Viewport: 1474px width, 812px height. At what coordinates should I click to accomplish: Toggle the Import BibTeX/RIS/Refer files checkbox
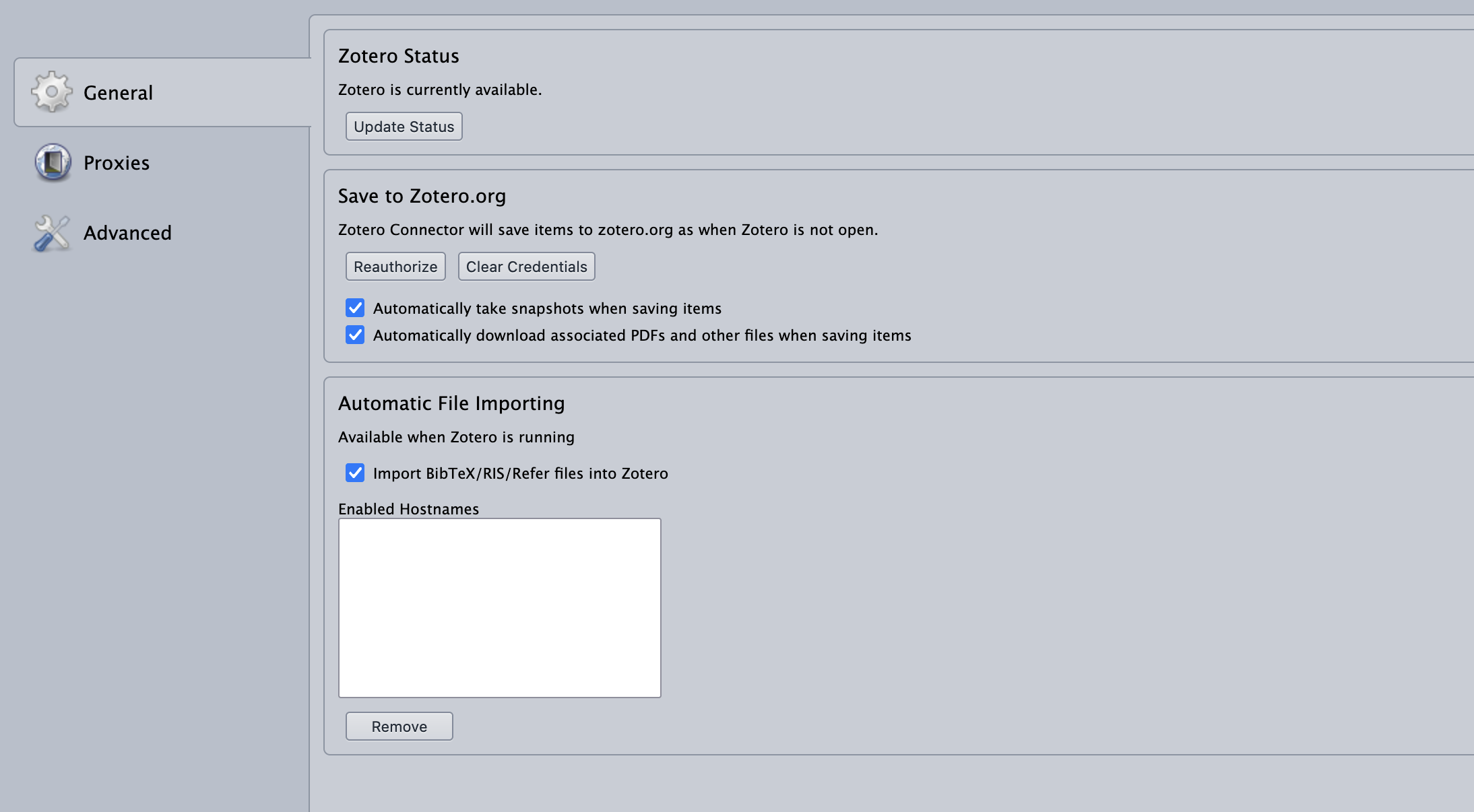tap(355, 473)
